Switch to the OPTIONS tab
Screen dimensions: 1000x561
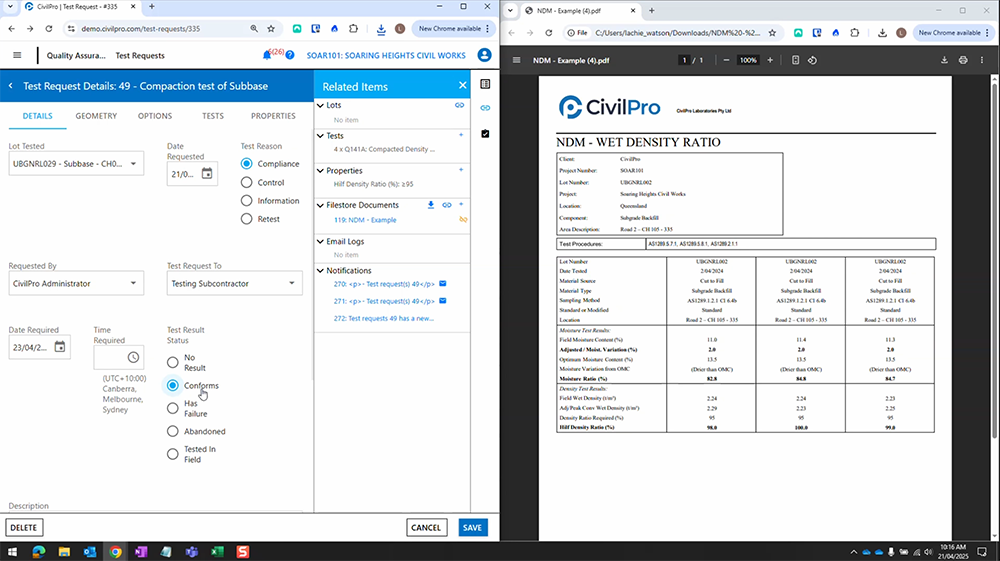155,116
